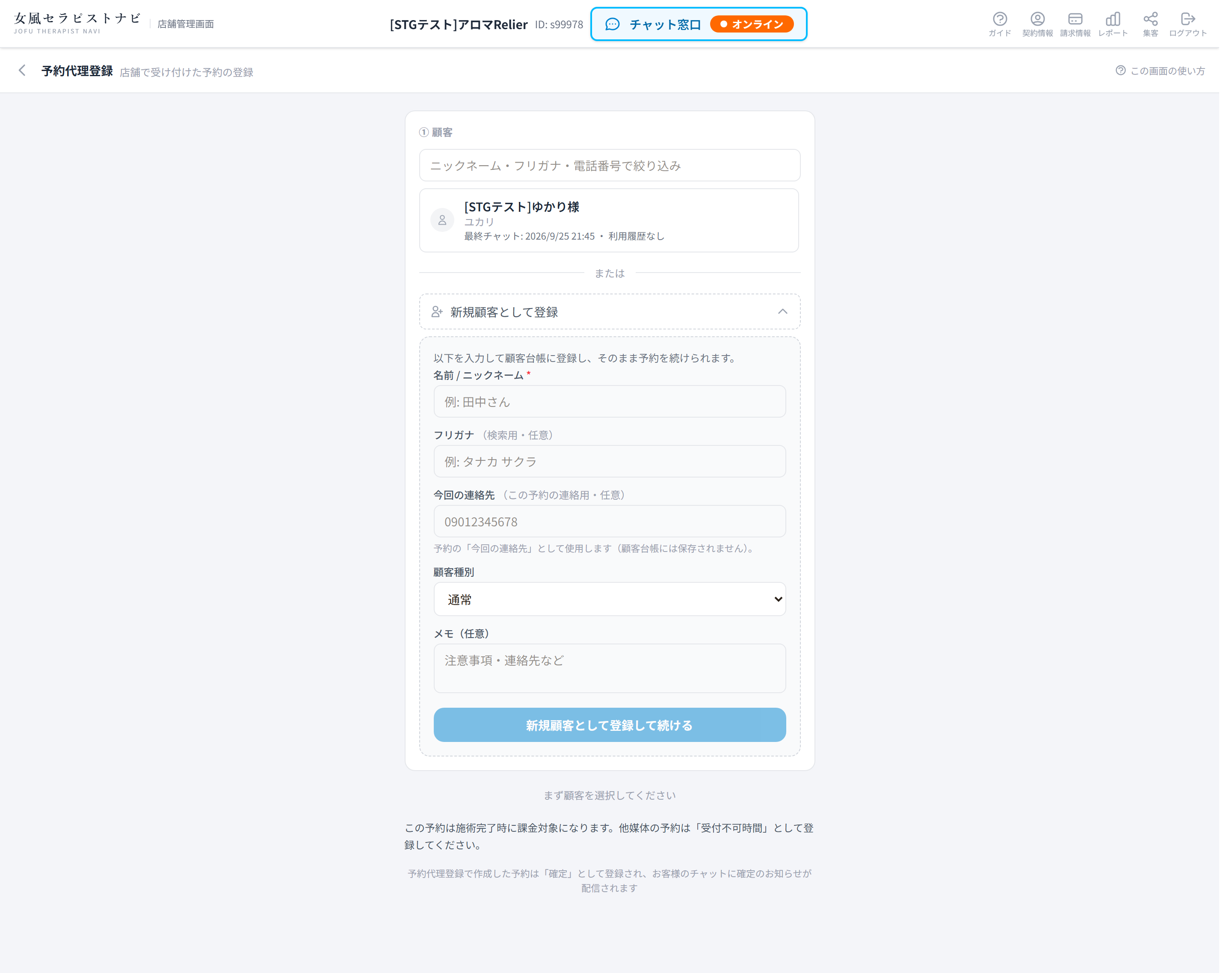Focus the customer search field ニックネーム・フリガナ
This screenshot has height=973, width=1232.
610,165
